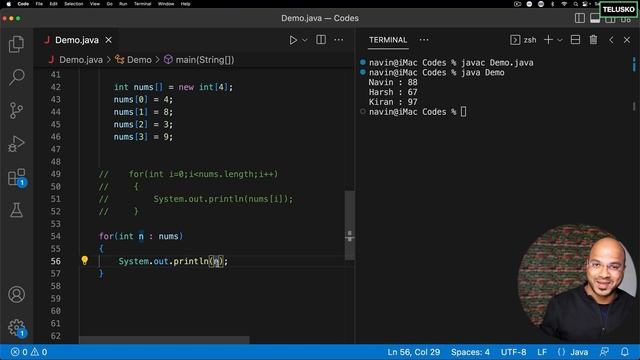
Task: Click Ln 56, Col 29 status item
Action: (413, 352)
